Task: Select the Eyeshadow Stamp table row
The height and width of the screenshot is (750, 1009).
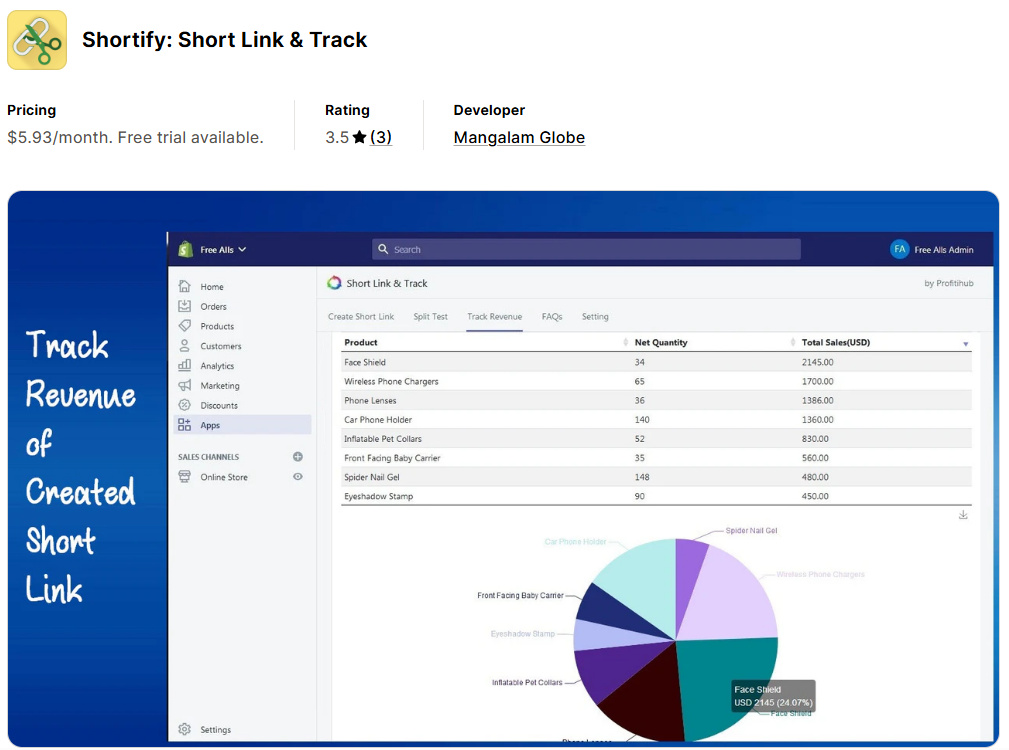Action: coord(656,496)
